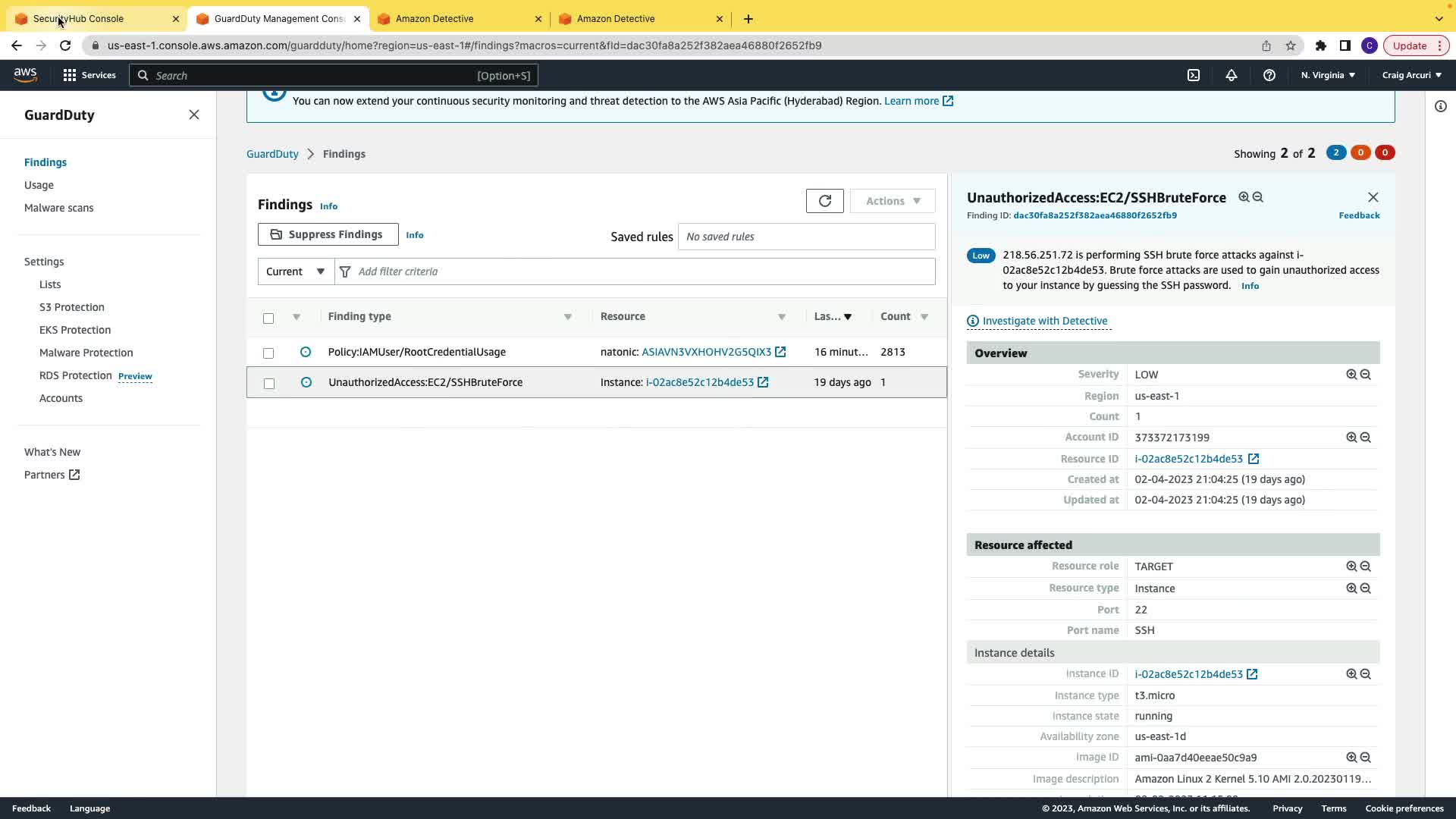Click the refresh findings icon button
This screenshot has width=1456, height=819.
(x=824, y=201)
